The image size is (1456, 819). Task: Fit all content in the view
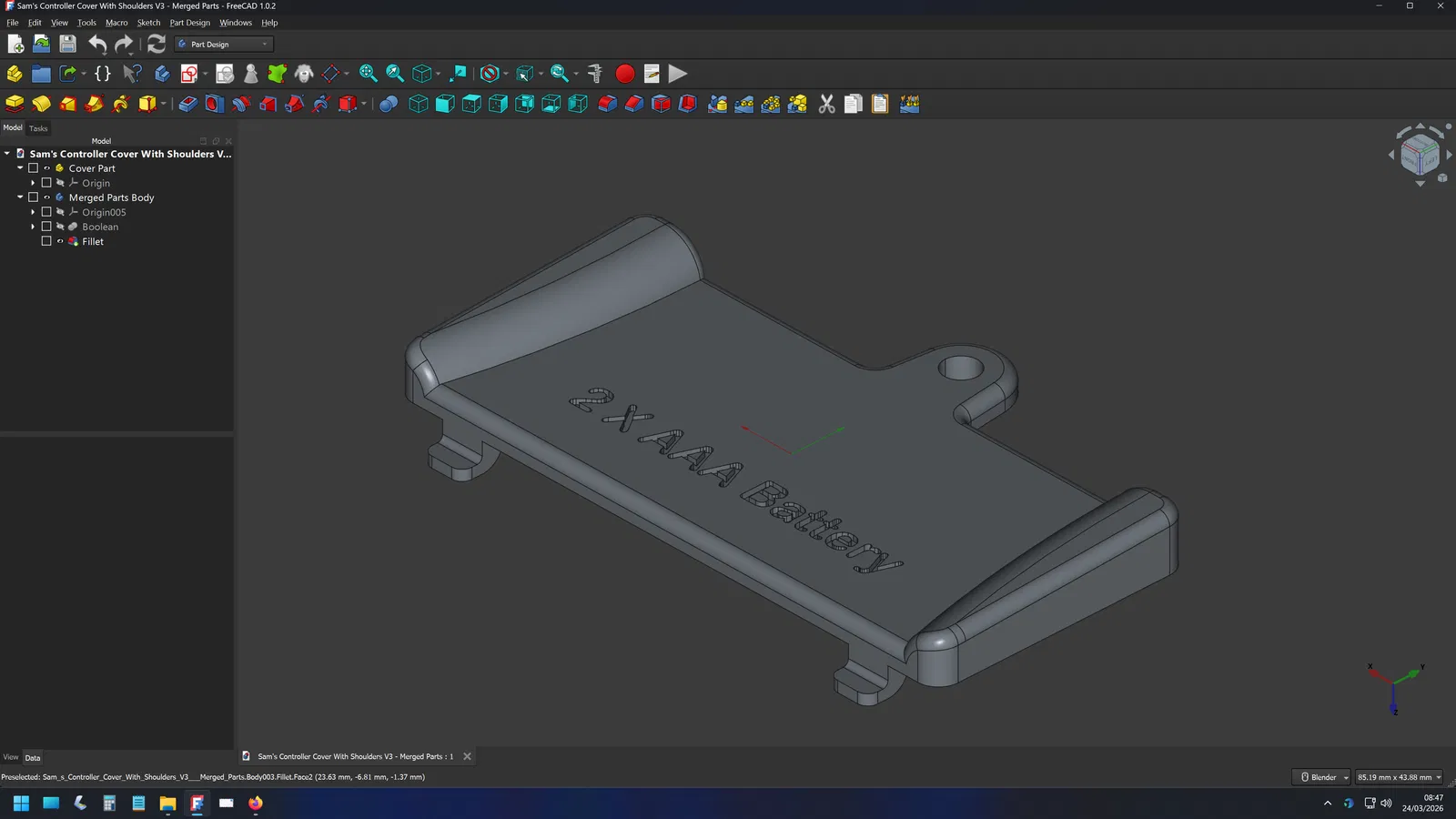[x=368, y=74]
